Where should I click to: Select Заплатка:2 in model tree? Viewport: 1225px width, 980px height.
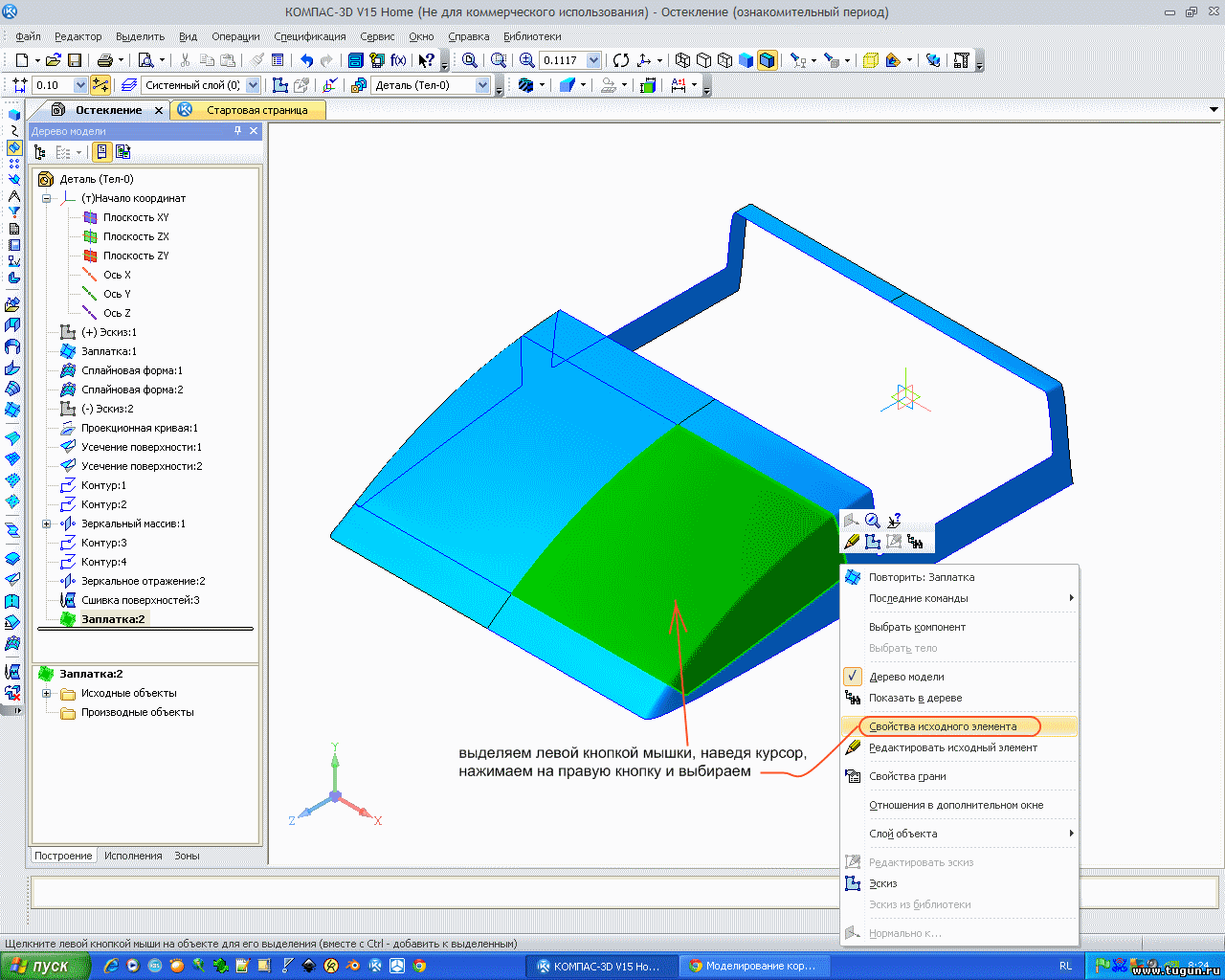pyautogui.click(x=113, y=619)
